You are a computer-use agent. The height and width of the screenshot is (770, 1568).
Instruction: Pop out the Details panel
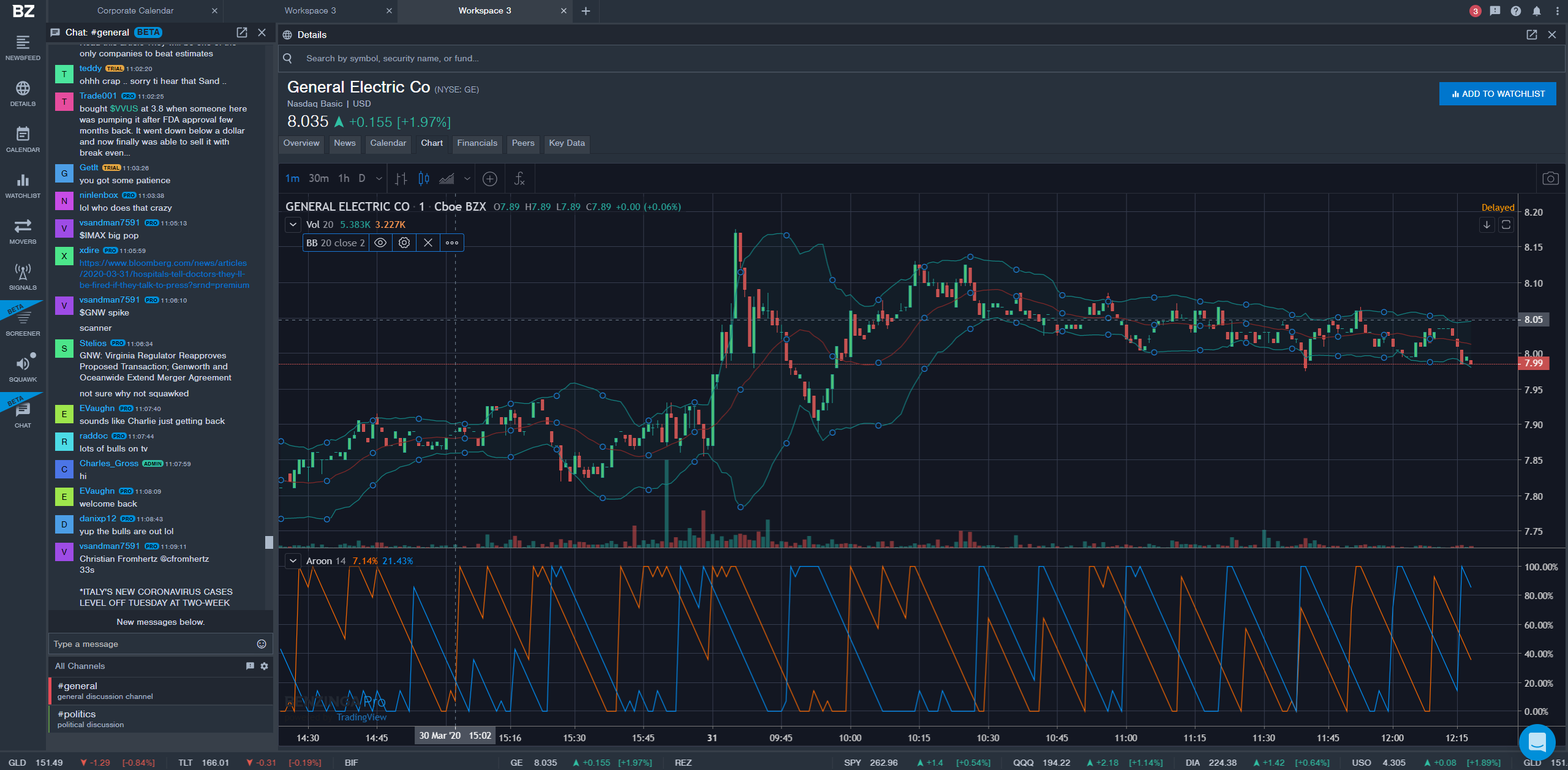(1532, 35)
